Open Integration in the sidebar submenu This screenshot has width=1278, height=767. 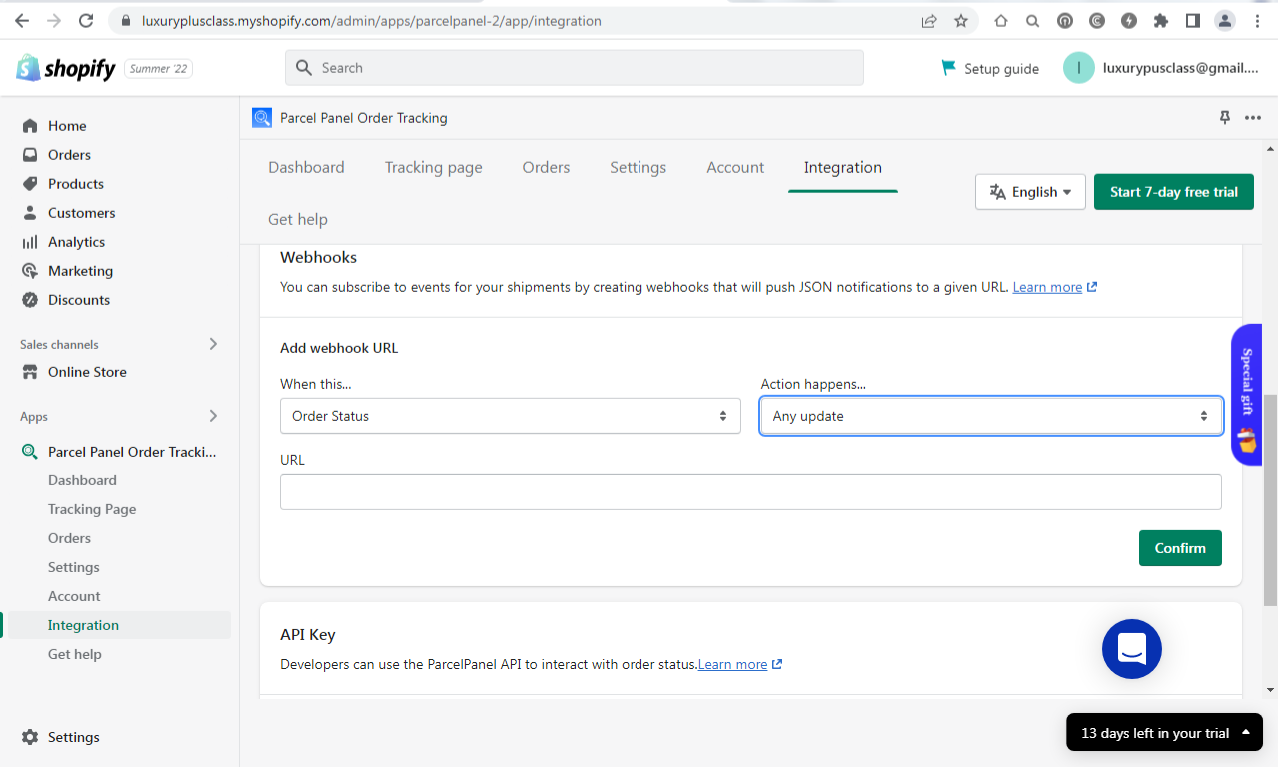[x=83, y=625]
